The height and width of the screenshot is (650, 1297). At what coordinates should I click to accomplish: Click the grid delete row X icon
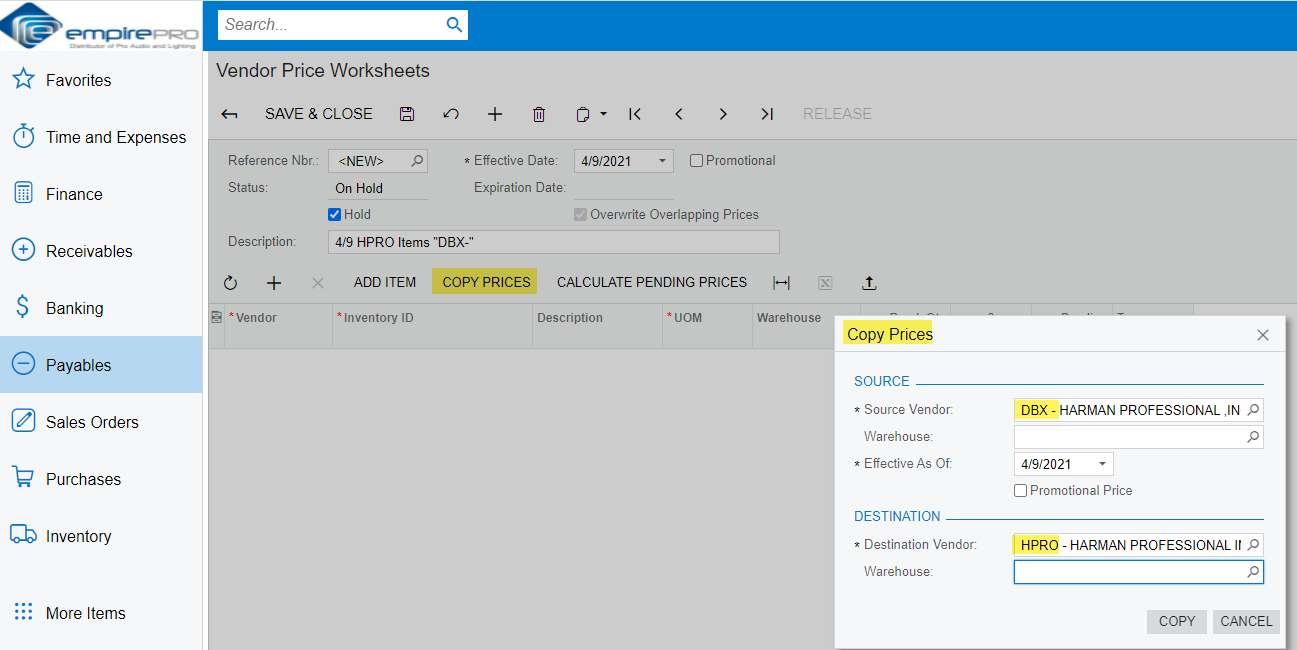coord(318,283)
